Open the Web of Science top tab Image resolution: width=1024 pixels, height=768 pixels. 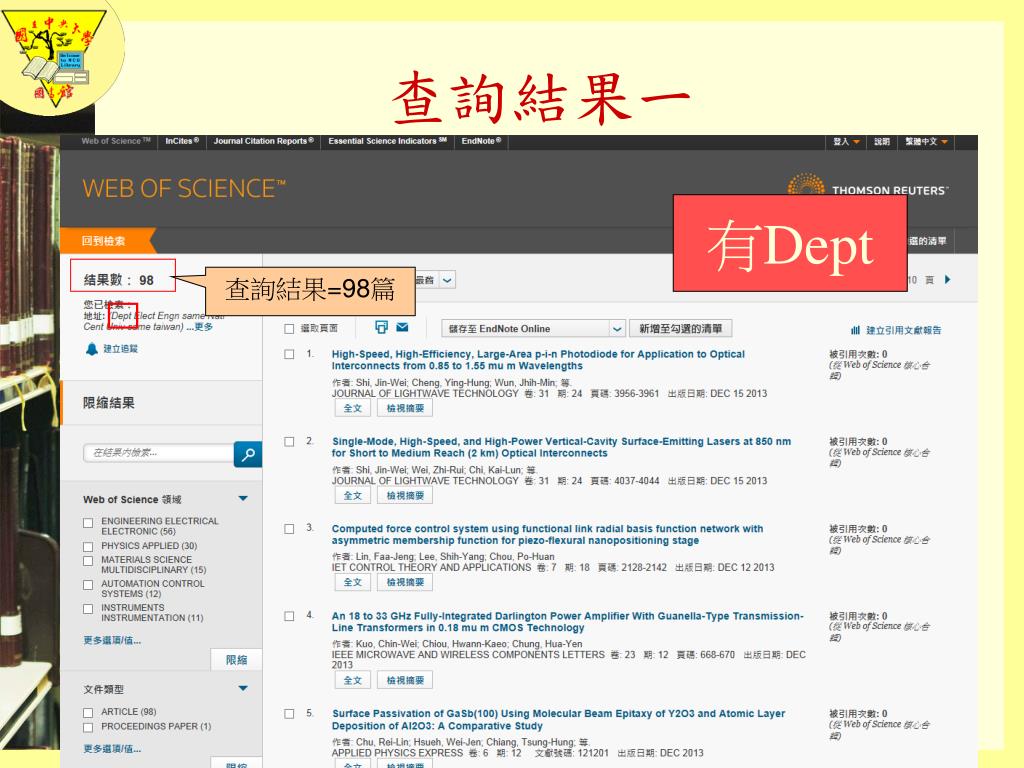(116, 141)
